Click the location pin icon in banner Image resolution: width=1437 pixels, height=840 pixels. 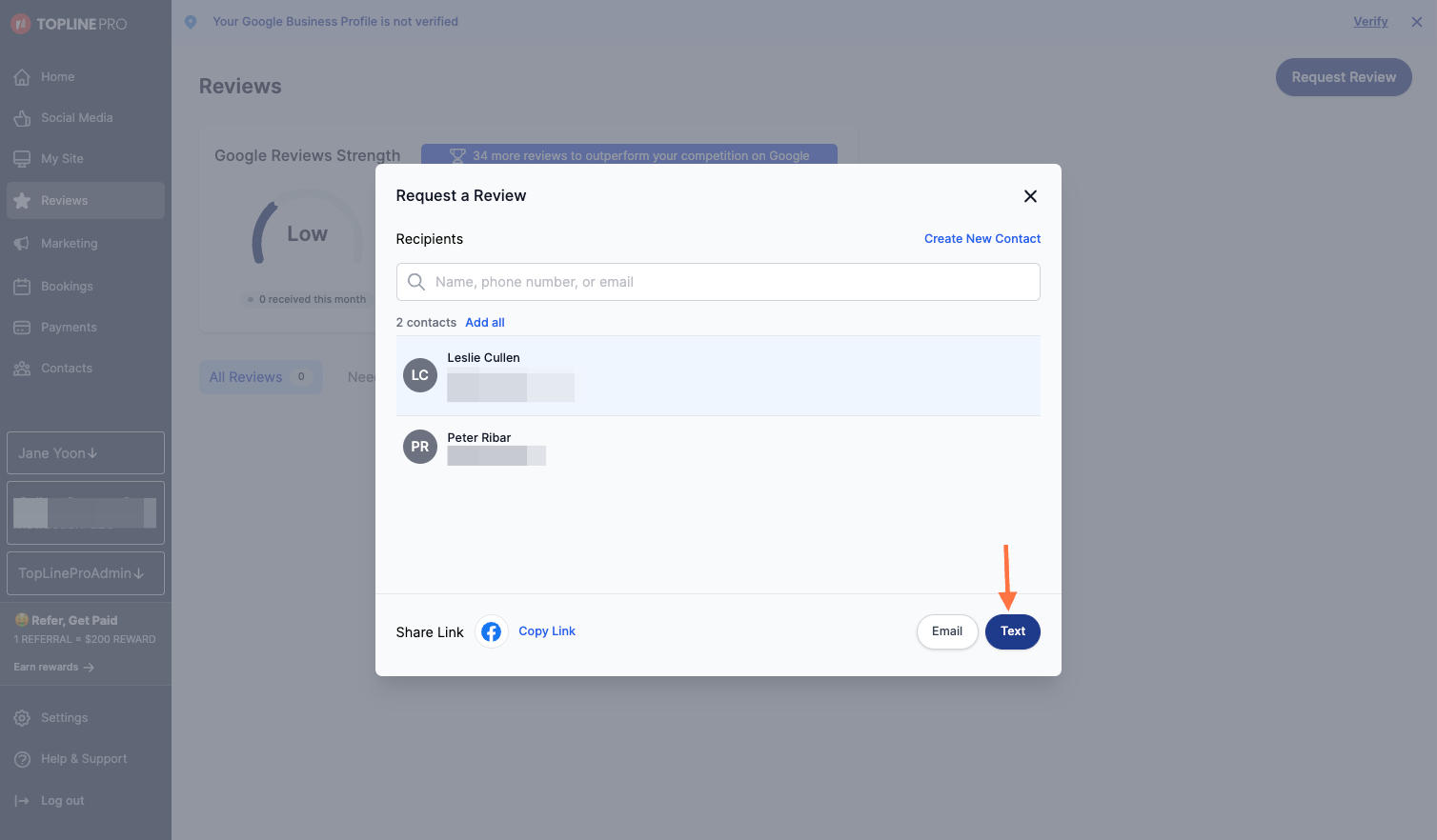[x=191, y=22]
